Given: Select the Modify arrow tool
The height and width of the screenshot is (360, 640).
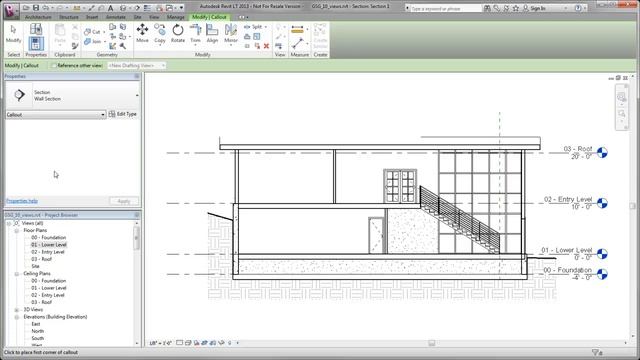Looking at the screenshot, I should click(x=13, y=33).
